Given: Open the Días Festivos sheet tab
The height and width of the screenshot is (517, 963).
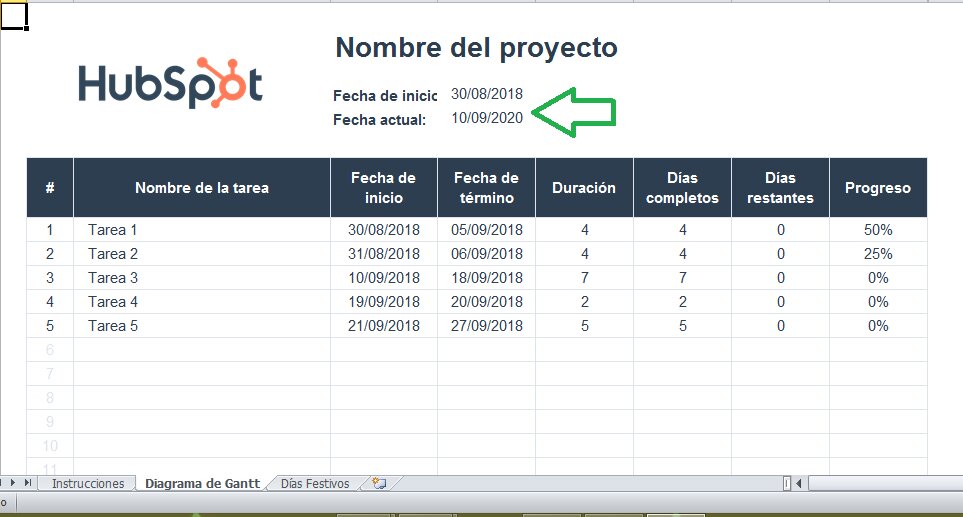Looking at the screenshot, I should pyautogui.click(x=315, y=484).
